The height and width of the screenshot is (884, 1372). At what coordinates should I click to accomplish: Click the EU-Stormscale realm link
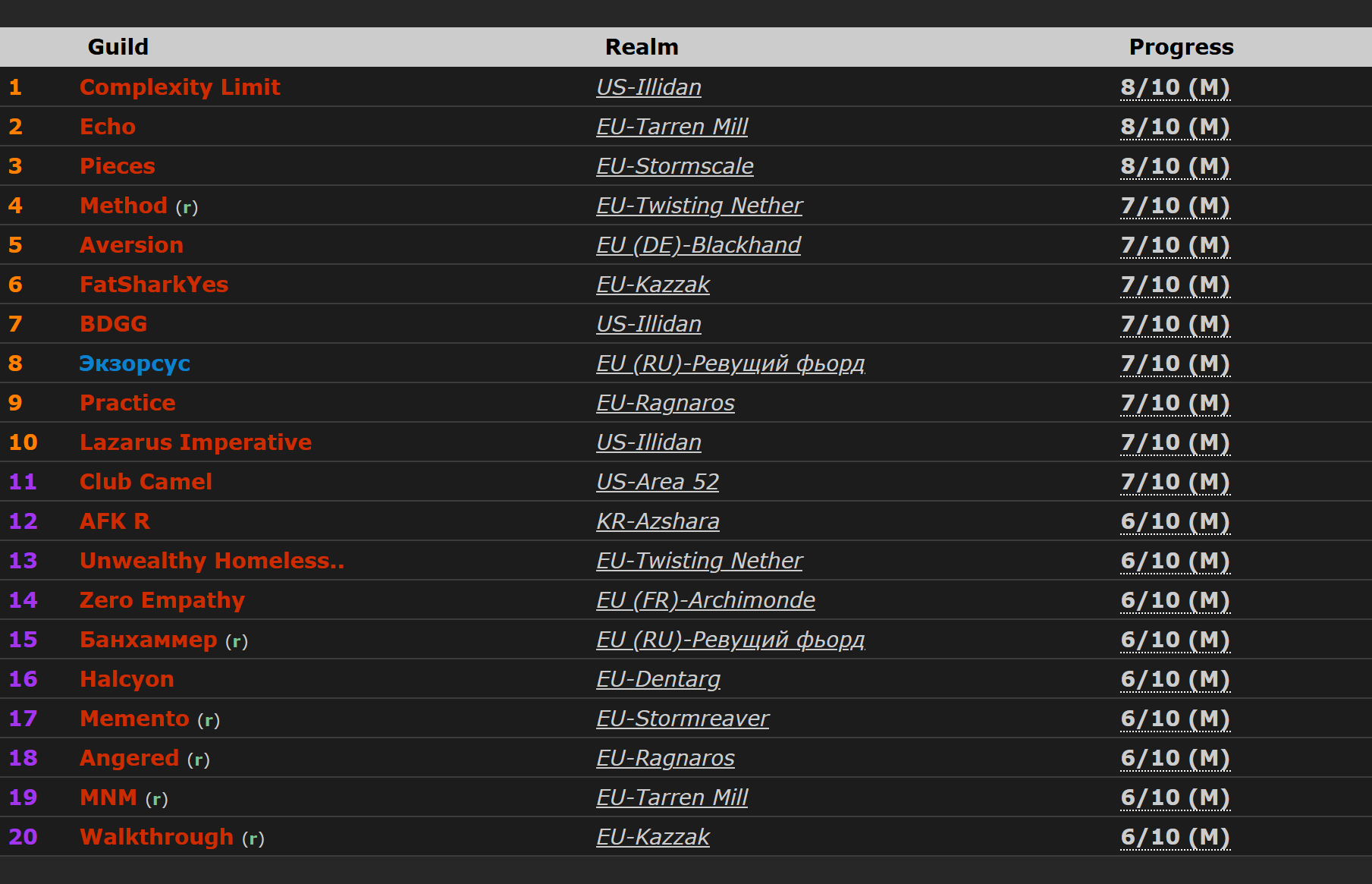tap(675, 166)
